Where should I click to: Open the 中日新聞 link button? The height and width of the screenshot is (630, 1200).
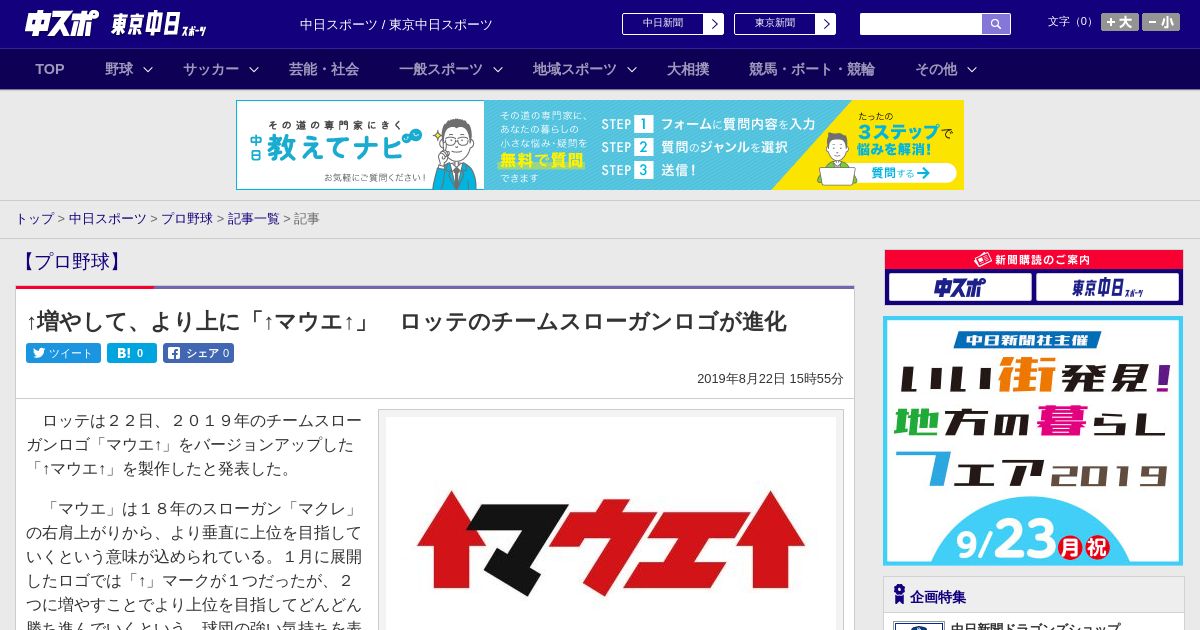click(663, 24)
